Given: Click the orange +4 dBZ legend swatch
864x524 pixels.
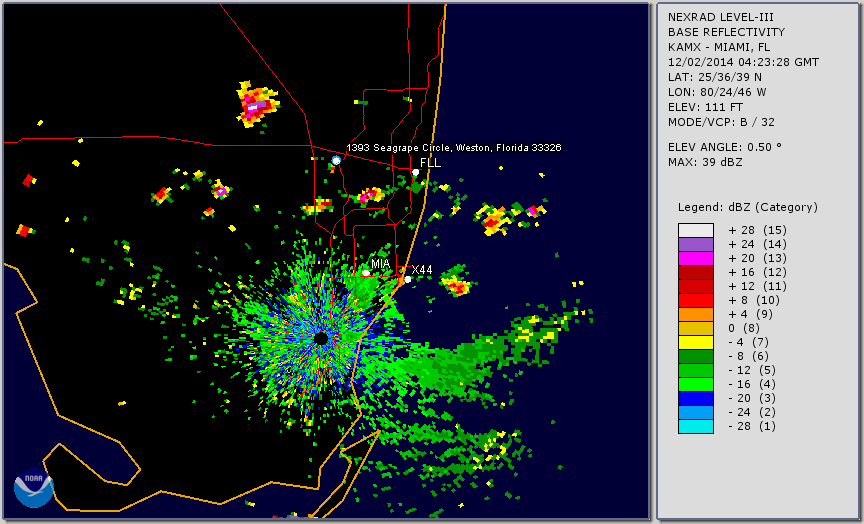Looking at the screenshot, I should coord(696,315).
